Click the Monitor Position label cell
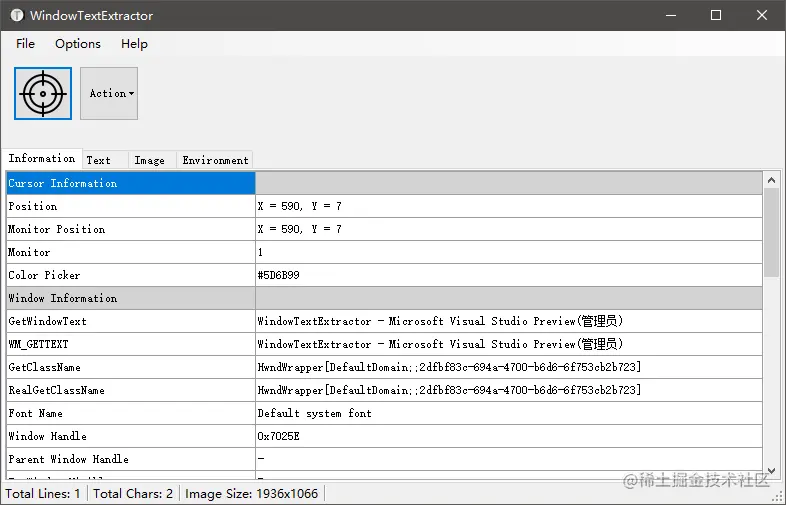This screenshot has height=505, width=786. (131, 229)
